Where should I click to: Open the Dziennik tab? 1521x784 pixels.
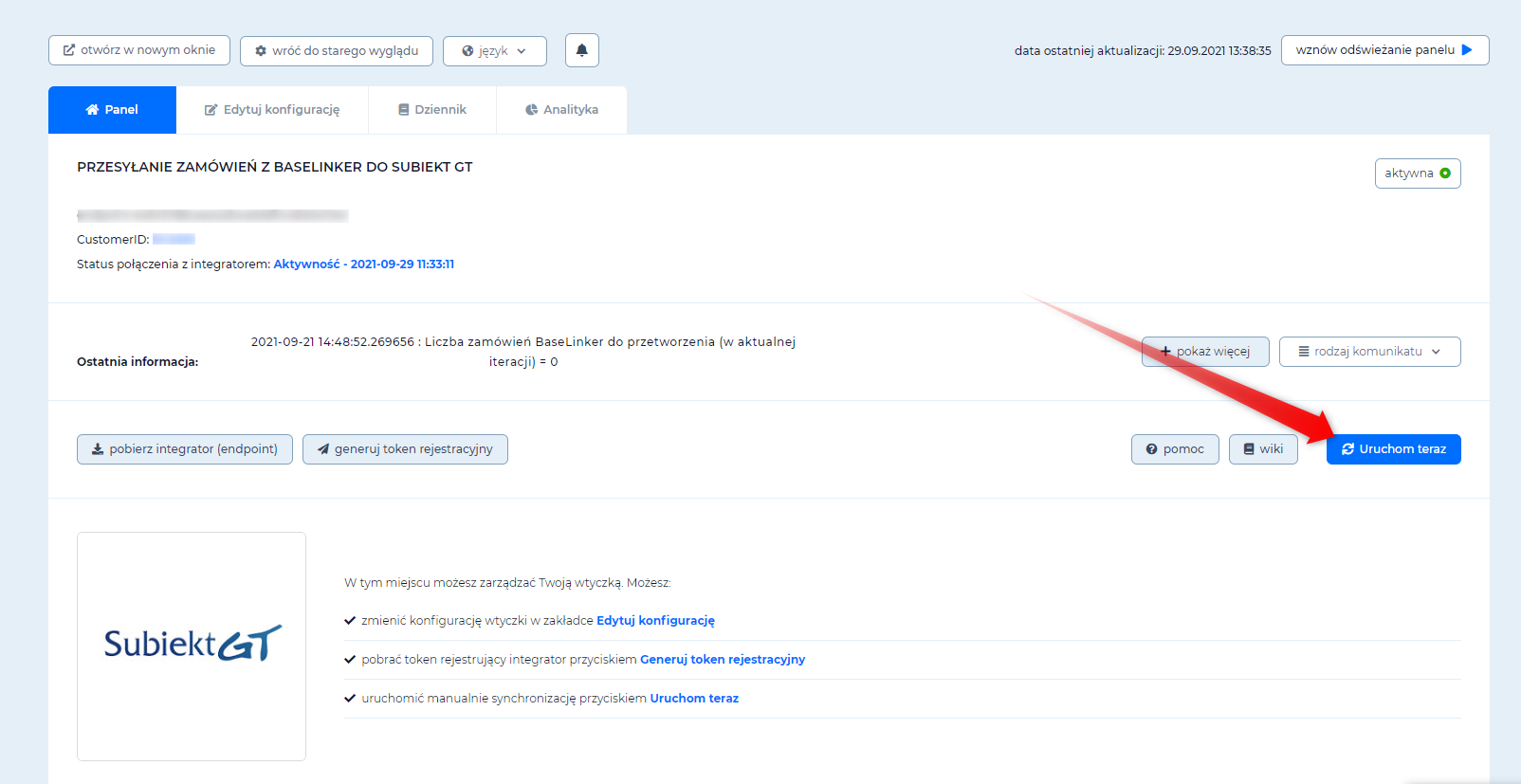[x=432, y=110]
